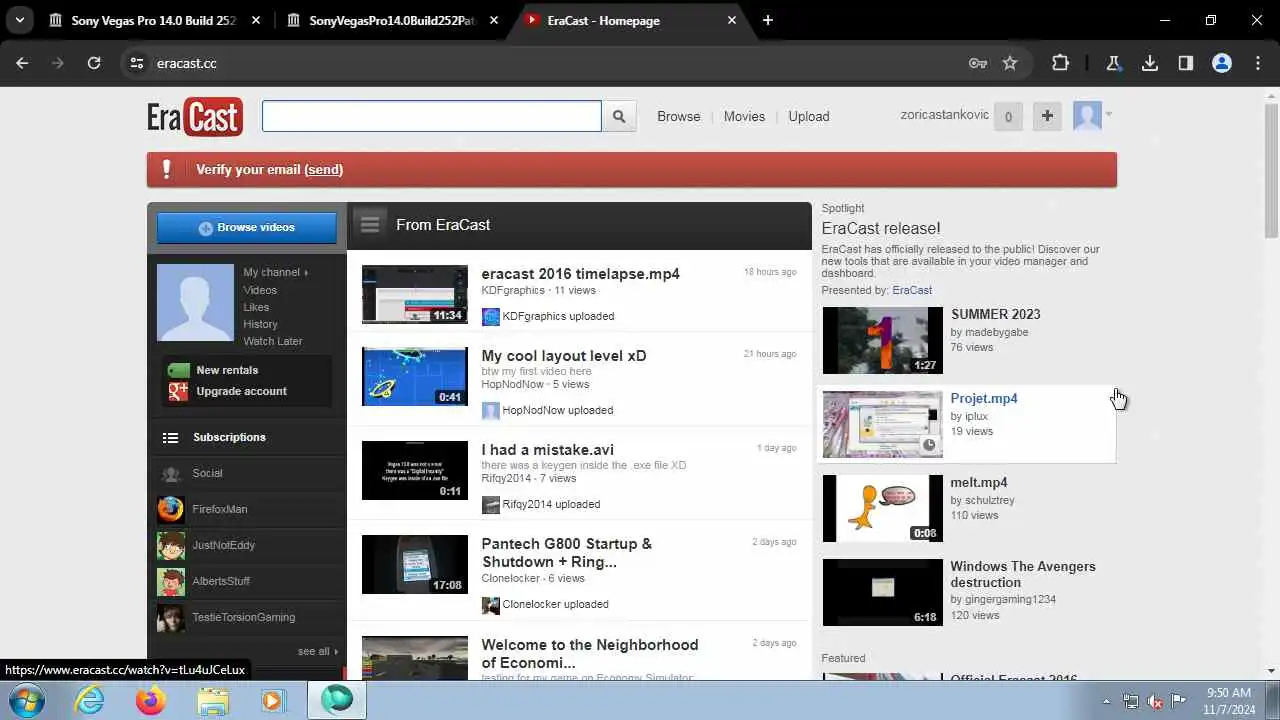Click into the EraCast search field
Image resolution: width=1280 pixels, height=720 pixels.
pos(432,116)
